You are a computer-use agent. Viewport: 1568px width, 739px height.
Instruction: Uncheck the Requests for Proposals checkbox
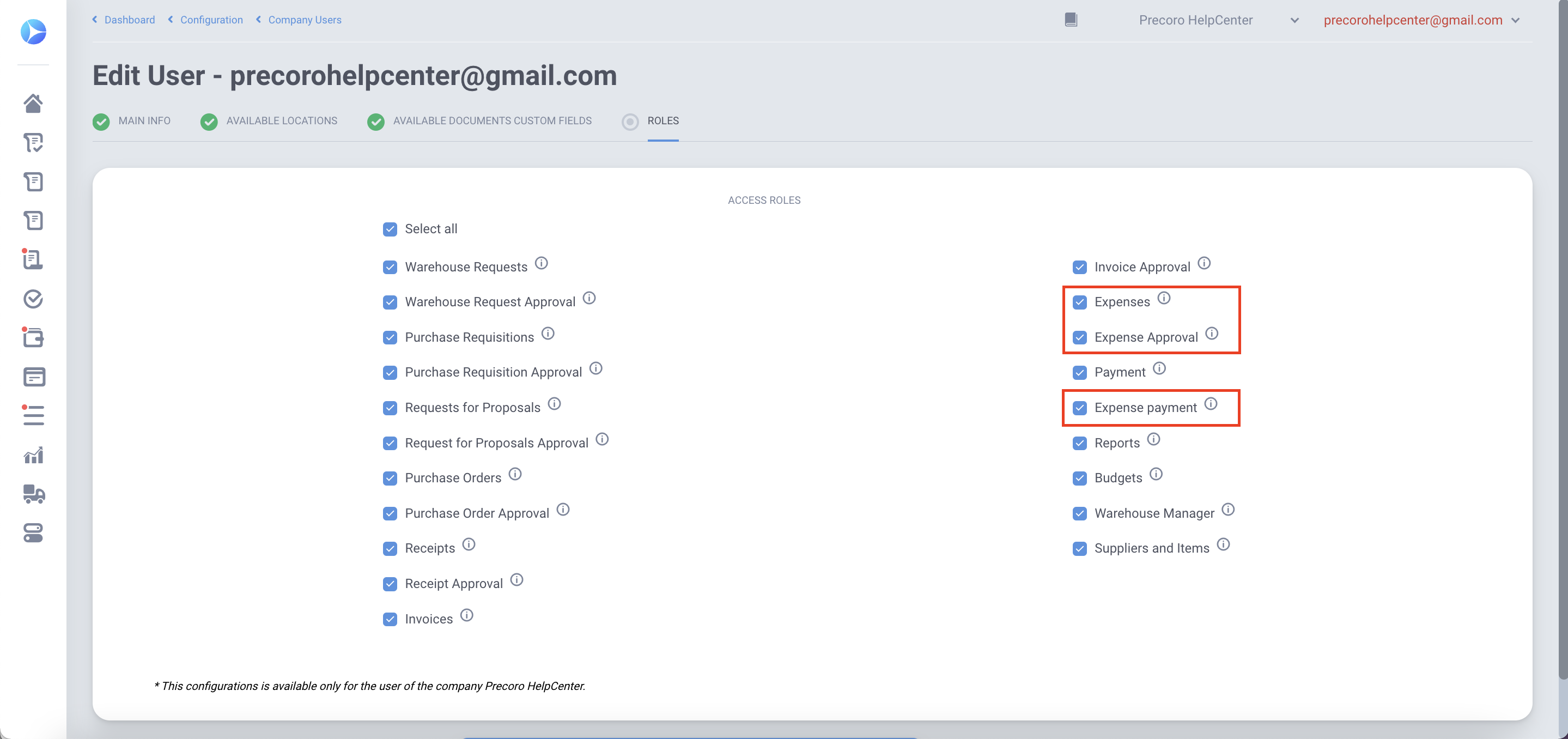pyautogui.click(x=390, y=408)
